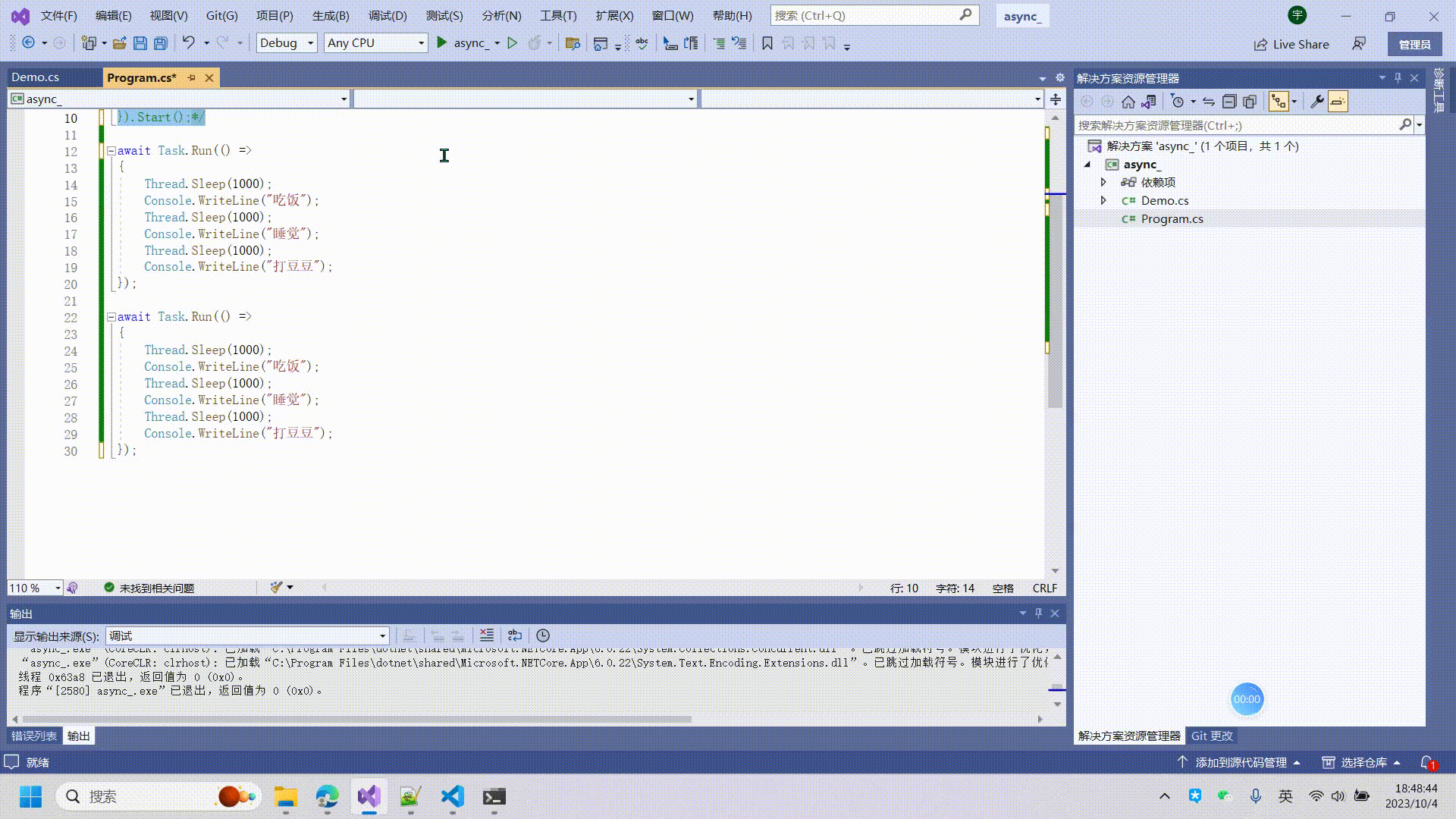Open the Git(G) menu

(x=221, y=15)
